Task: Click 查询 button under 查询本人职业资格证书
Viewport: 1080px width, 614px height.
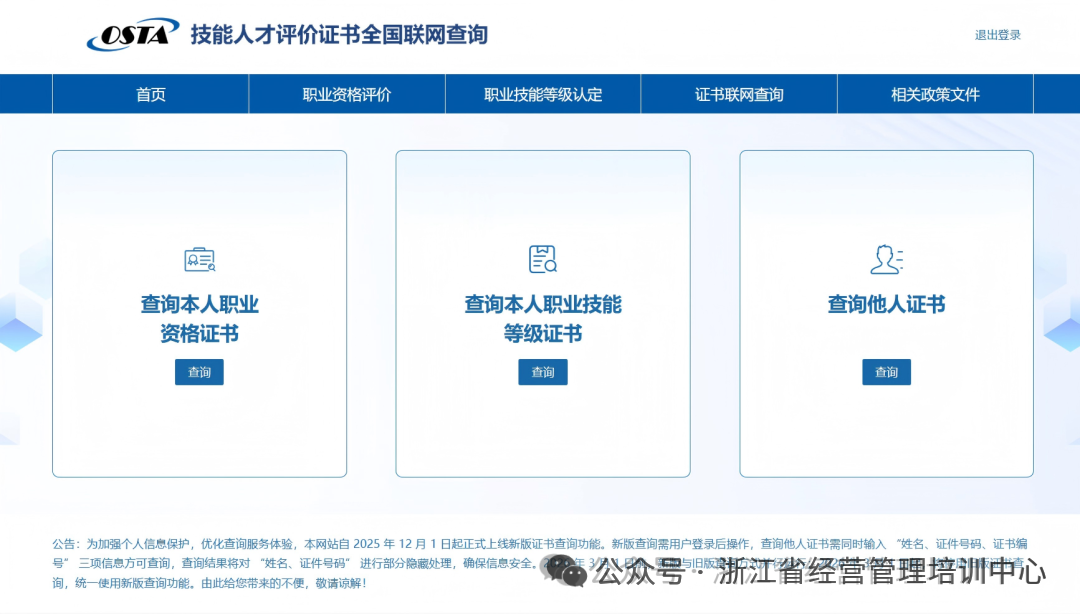Action: pos(199,372)
